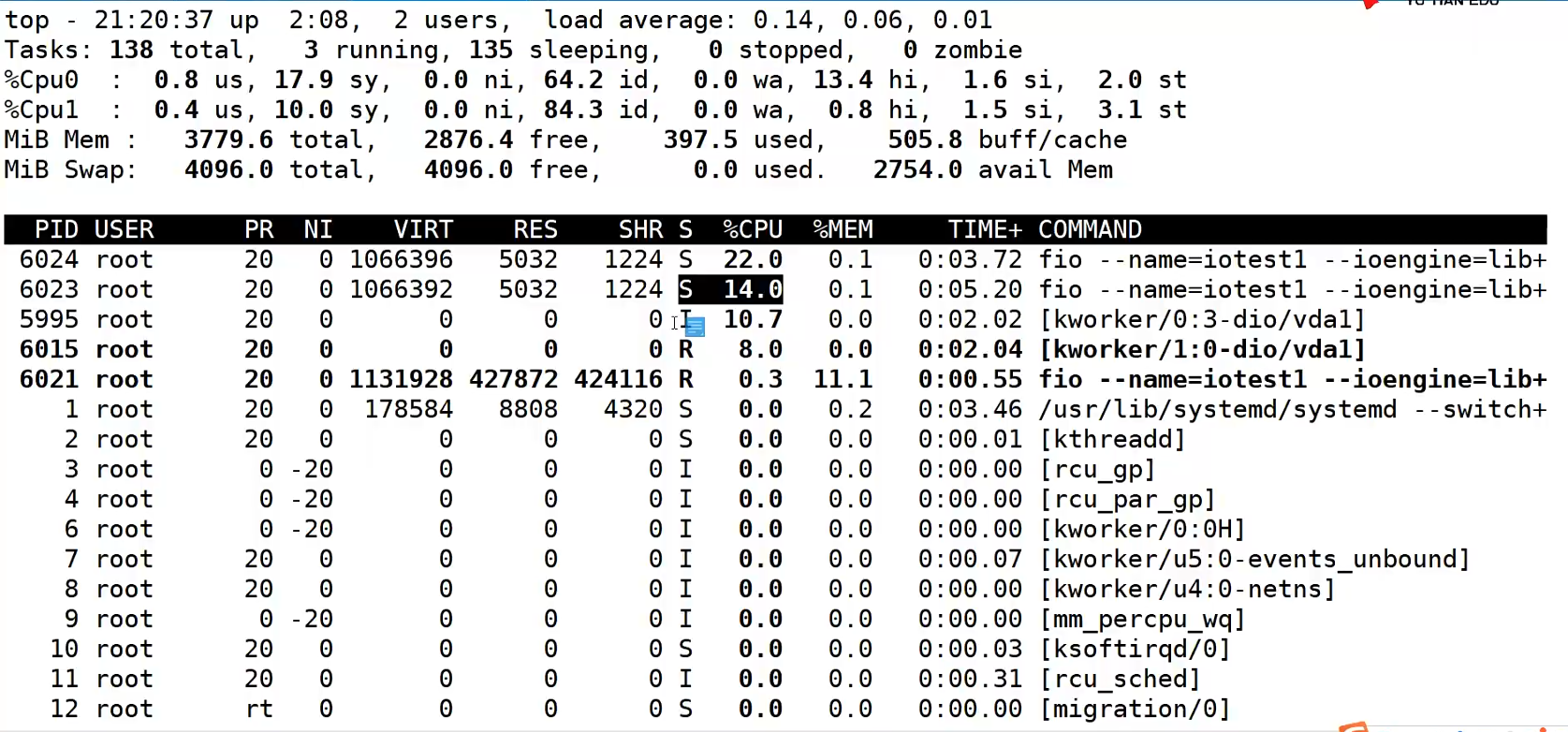Click the 1066396 VIRT value
Image resolution: width=1568 pixels, height=732 pixels.
pos(401,259)
